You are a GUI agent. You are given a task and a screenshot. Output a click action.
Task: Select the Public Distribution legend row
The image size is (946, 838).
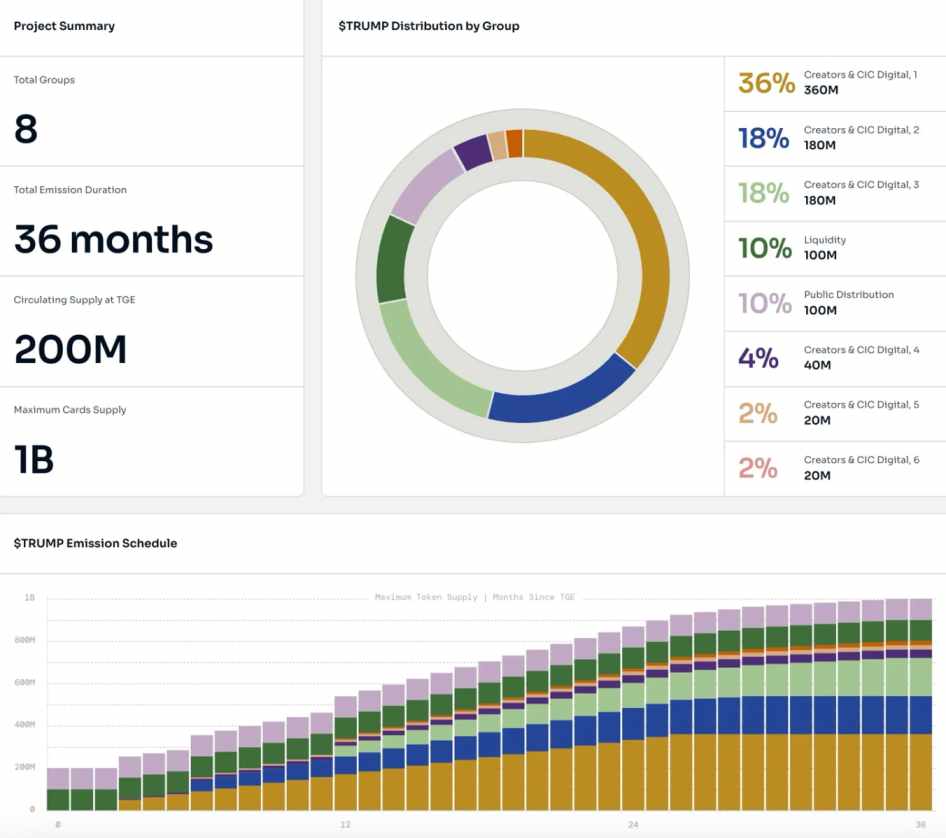835,304
